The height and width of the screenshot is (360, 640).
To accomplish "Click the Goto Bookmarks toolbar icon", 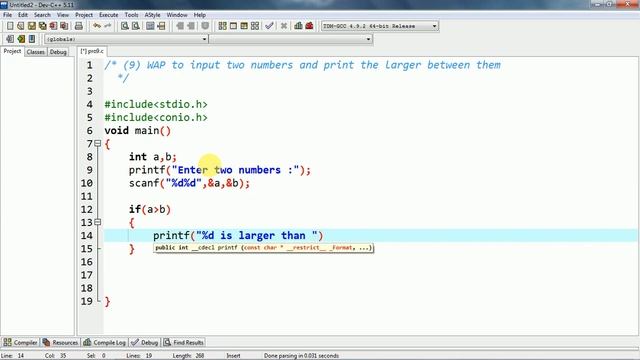I will [32, 39].
